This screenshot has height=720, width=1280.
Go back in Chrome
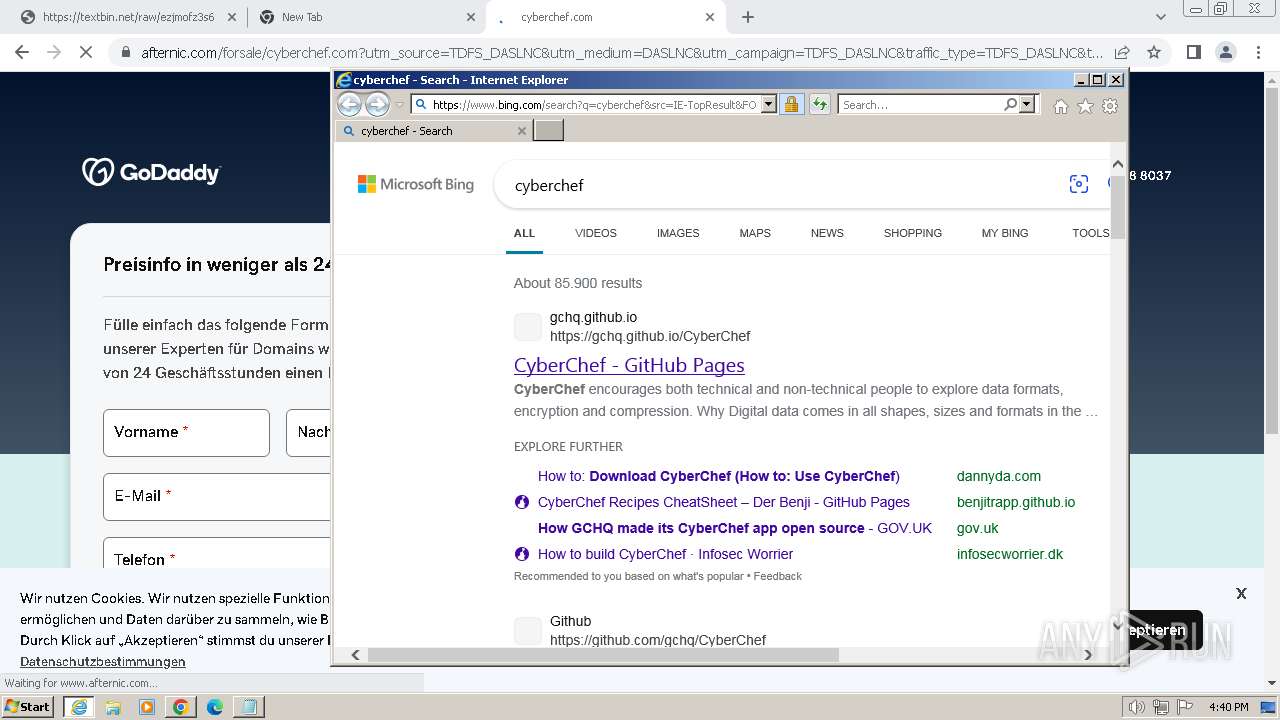(22, 52)
